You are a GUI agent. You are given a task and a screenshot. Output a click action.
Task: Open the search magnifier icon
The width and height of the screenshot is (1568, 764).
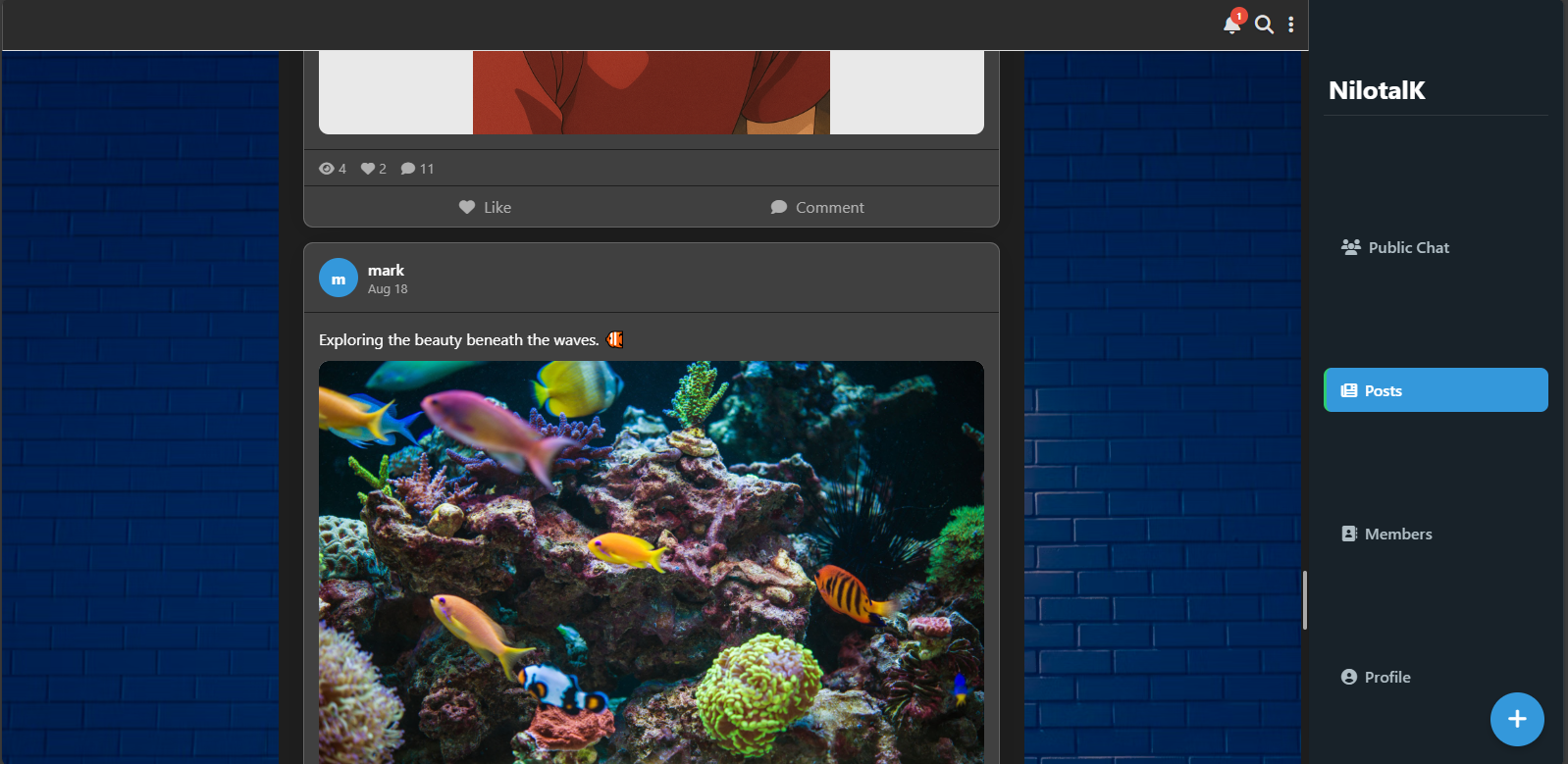pyautogui.click(x=1265, y=25)
